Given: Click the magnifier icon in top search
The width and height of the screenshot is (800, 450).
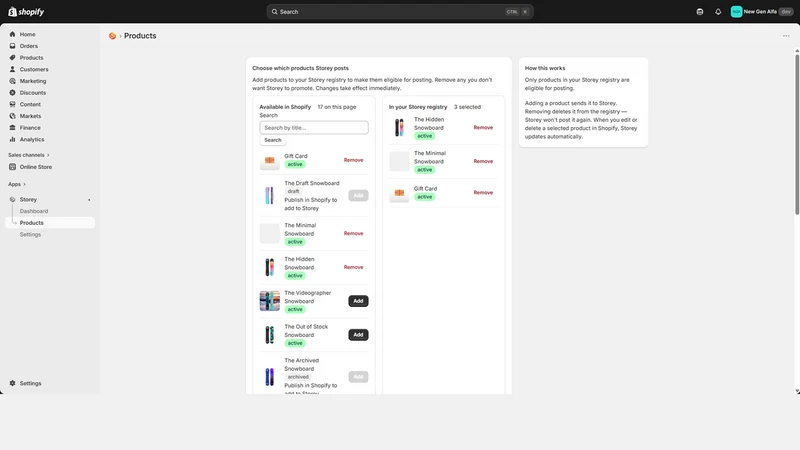Looking at the screenshot, I should click(274, 12).
